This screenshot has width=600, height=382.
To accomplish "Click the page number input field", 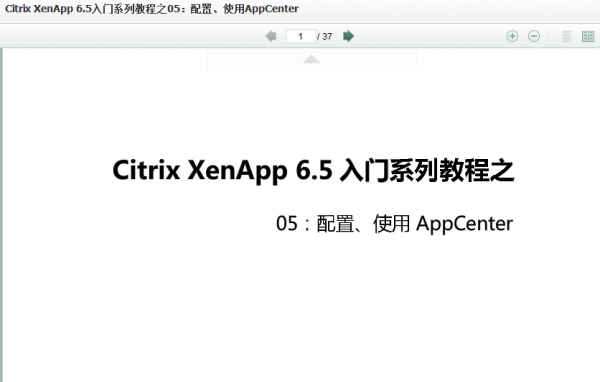I will pos(301,36).
